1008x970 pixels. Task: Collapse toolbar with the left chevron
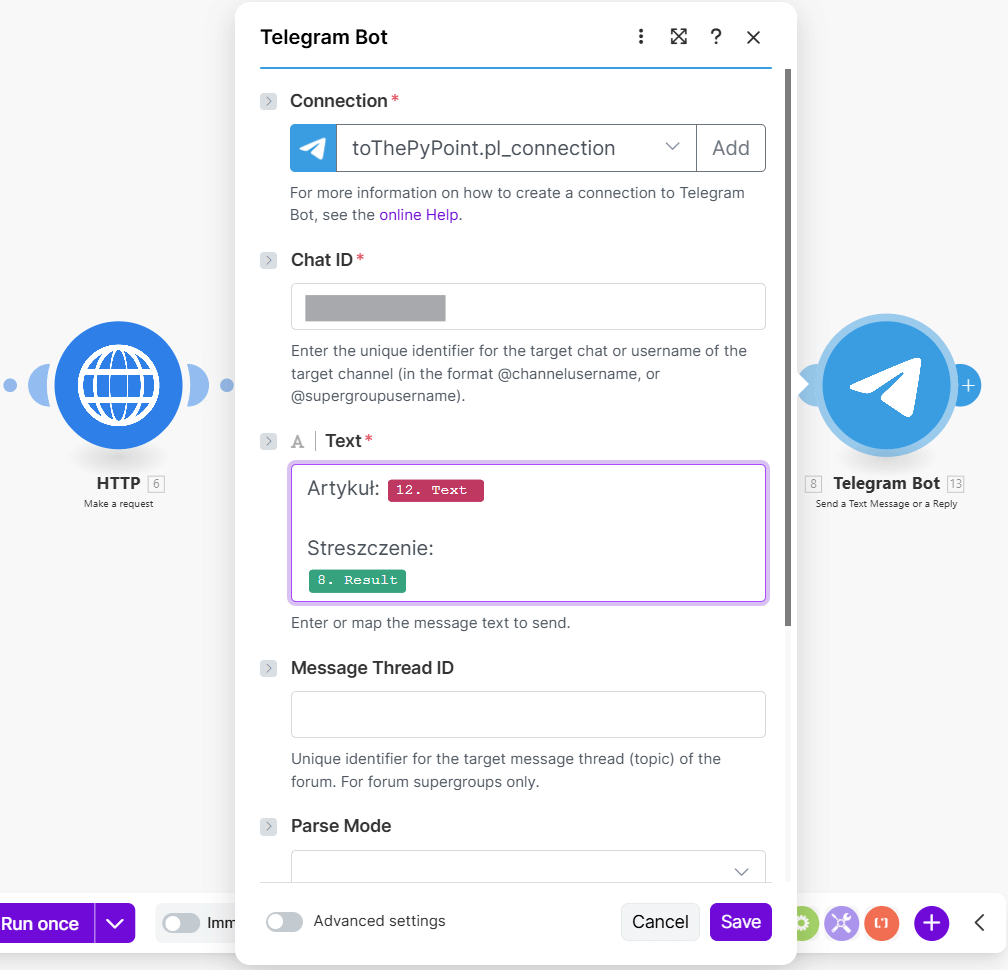[980, 923]
